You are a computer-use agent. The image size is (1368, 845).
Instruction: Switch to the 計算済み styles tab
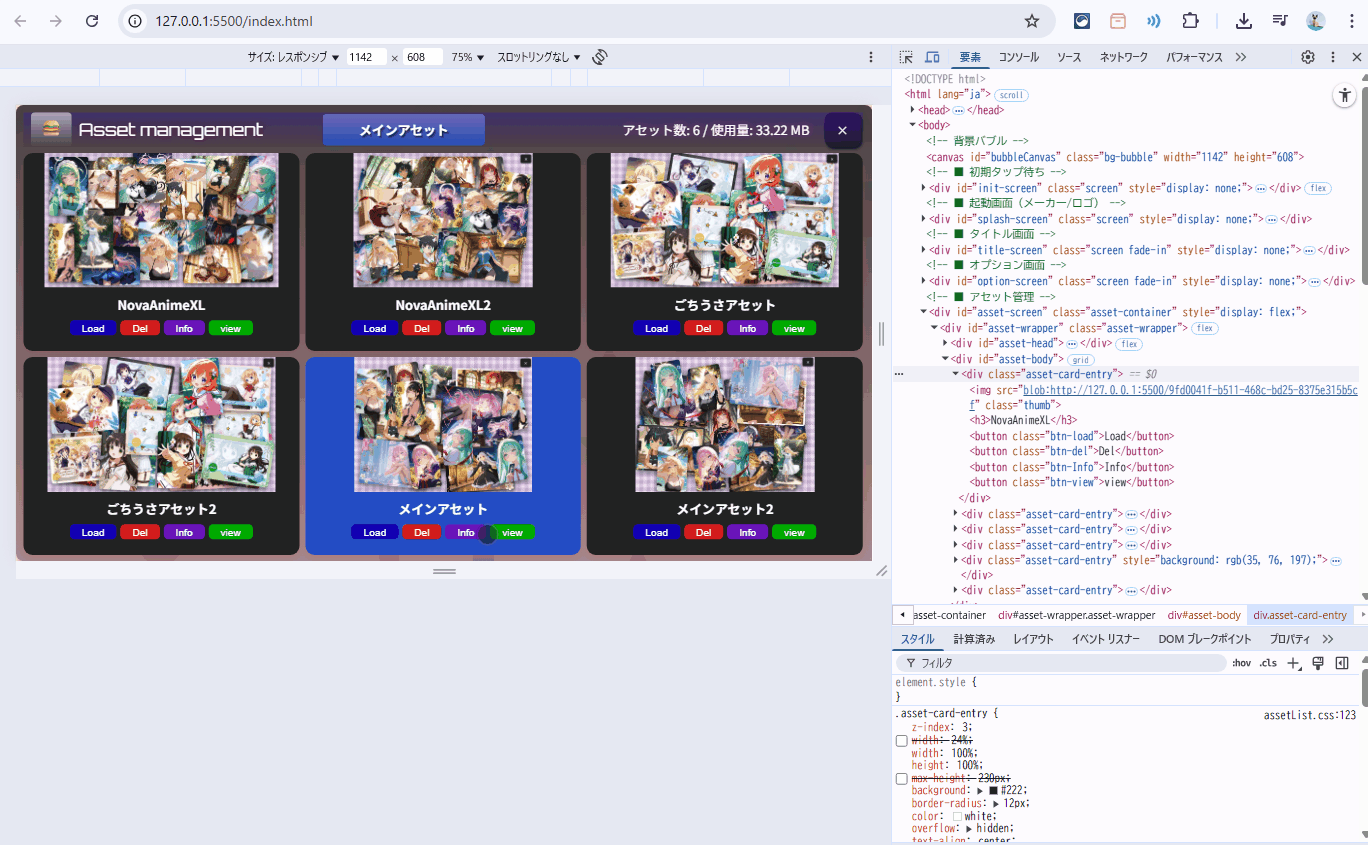click(x=973, y=639)
